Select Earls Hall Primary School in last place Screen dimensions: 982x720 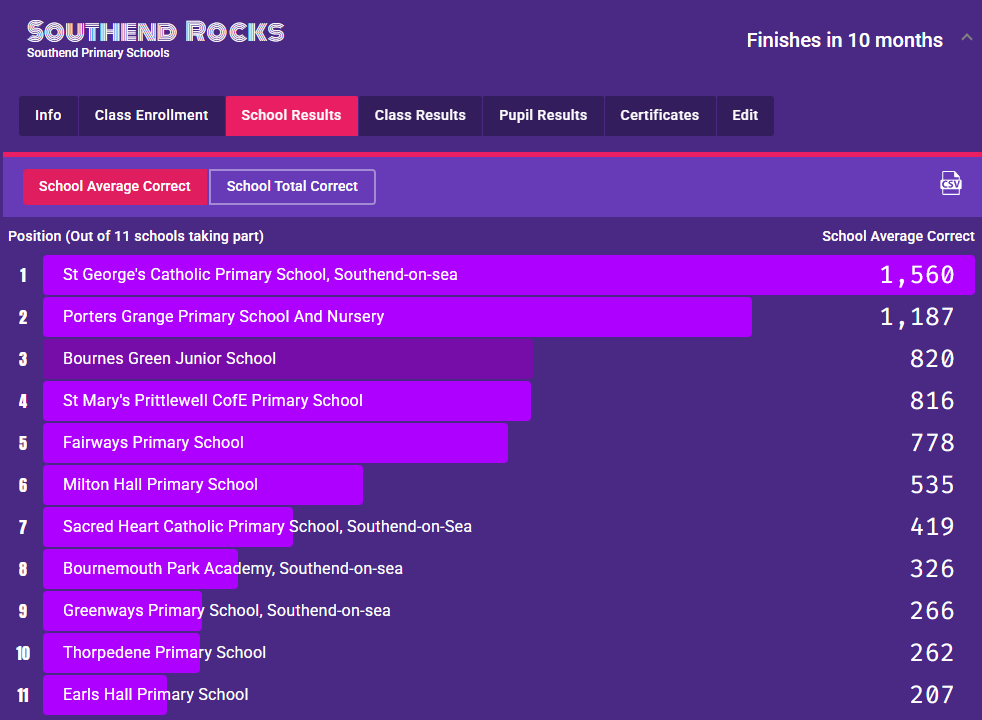pos(155,695)
